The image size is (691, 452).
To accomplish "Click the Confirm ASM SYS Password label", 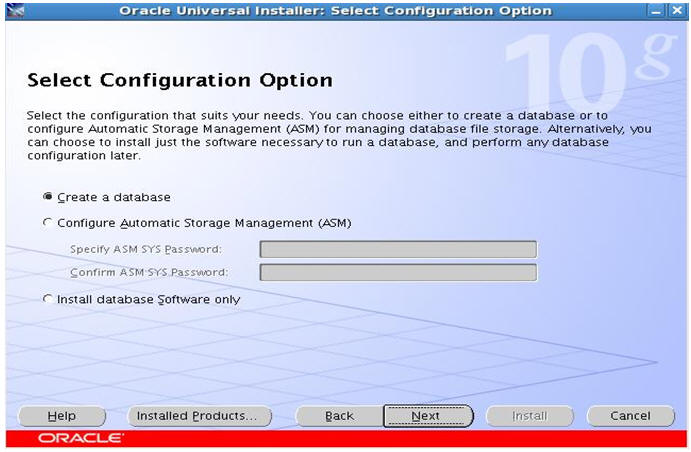I will [x=149, y=272].
